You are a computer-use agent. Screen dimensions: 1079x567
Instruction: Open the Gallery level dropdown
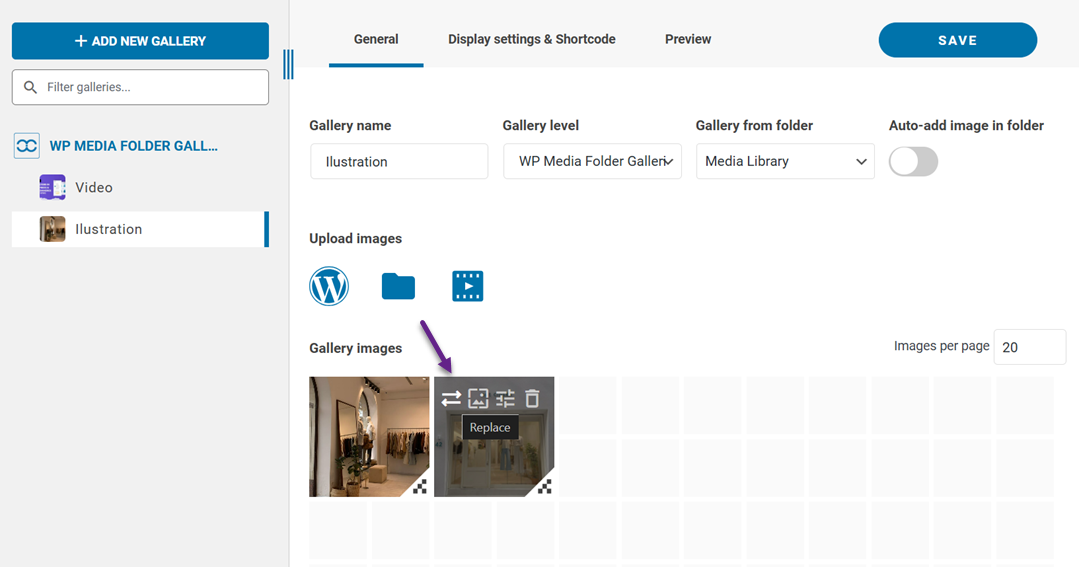pyautogui.click(x=592, y=162)
